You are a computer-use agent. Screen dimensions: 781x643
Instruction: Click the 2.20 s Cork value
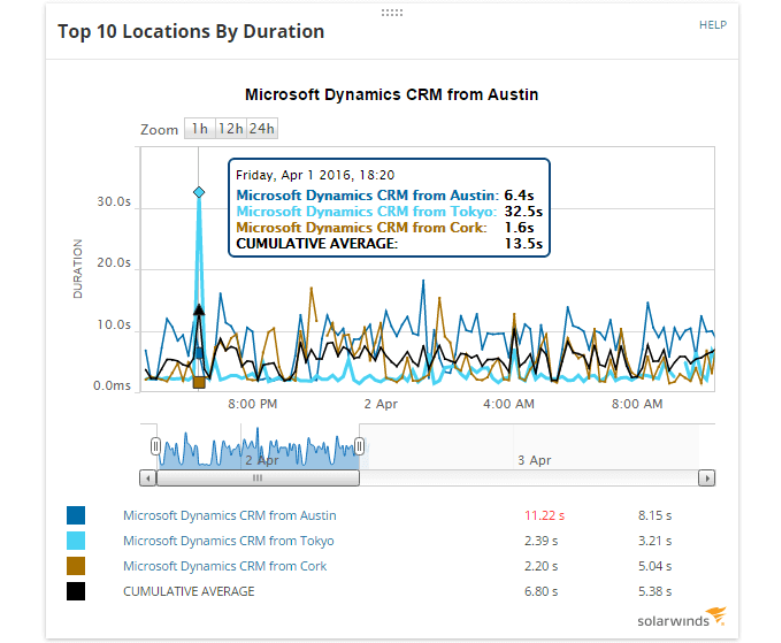click(x=541, y=566)
